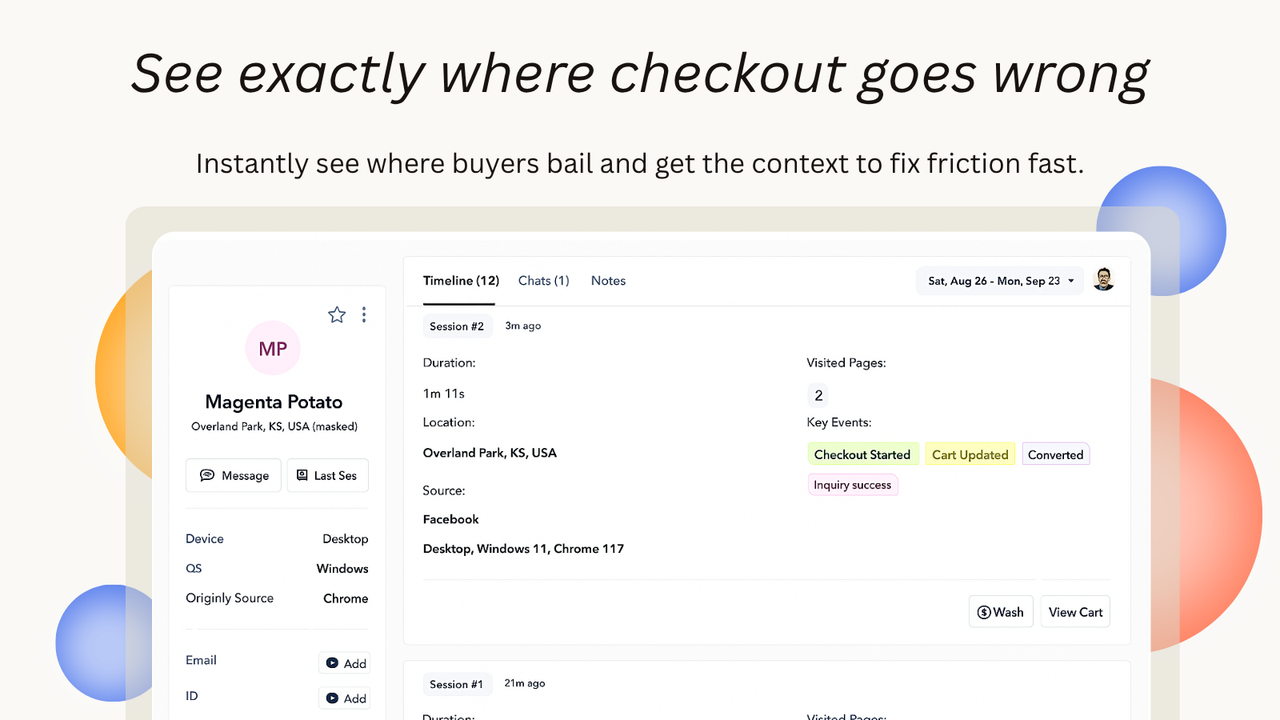
Task: Click the Cart Updated event tag
Action: click(970, 455)
